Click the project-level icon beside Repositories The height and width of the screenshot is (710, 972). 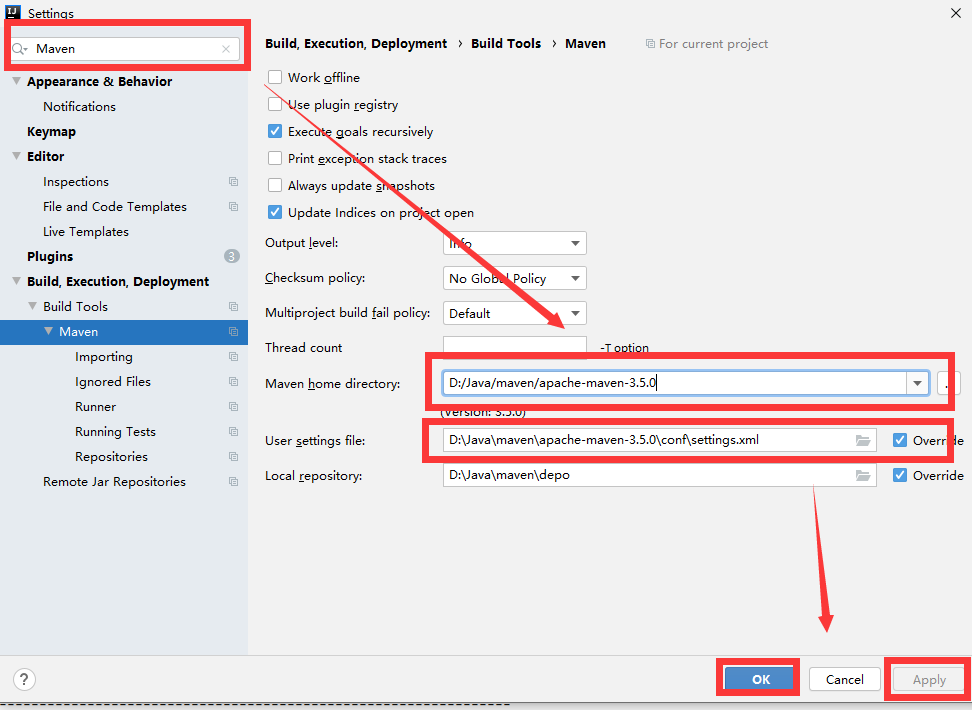[x=234, y=456]
